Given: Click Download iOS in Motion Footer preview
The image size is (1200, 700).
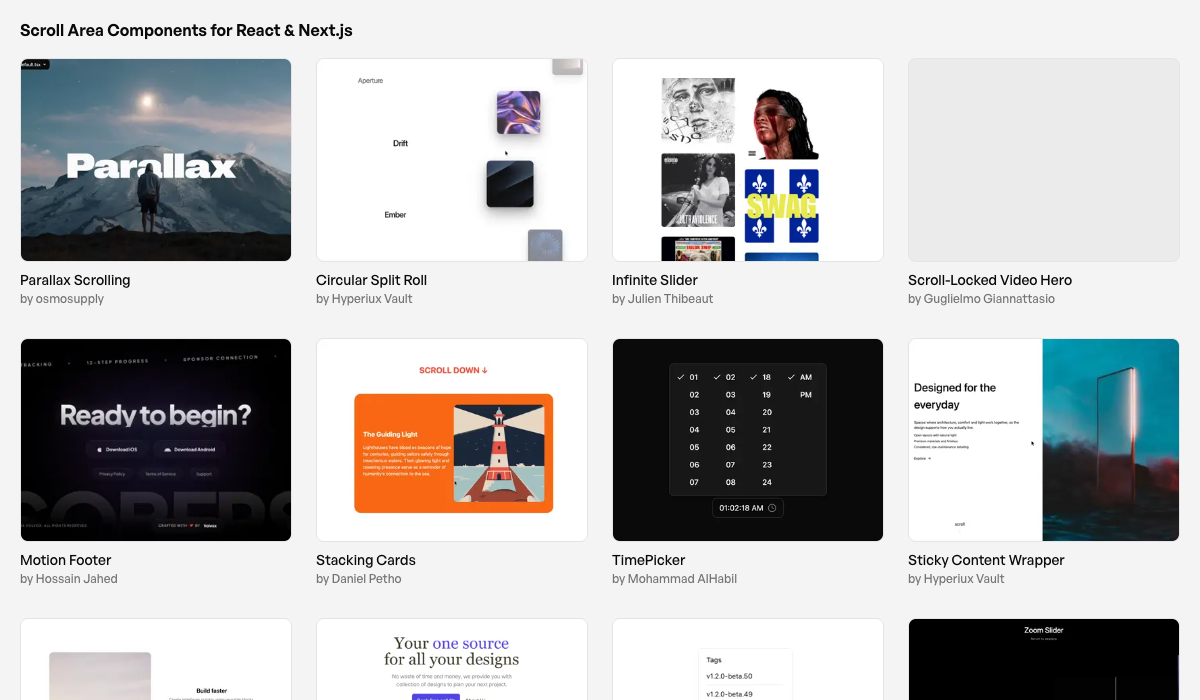Looking at the screenshot, I should (x=116, y=449).
